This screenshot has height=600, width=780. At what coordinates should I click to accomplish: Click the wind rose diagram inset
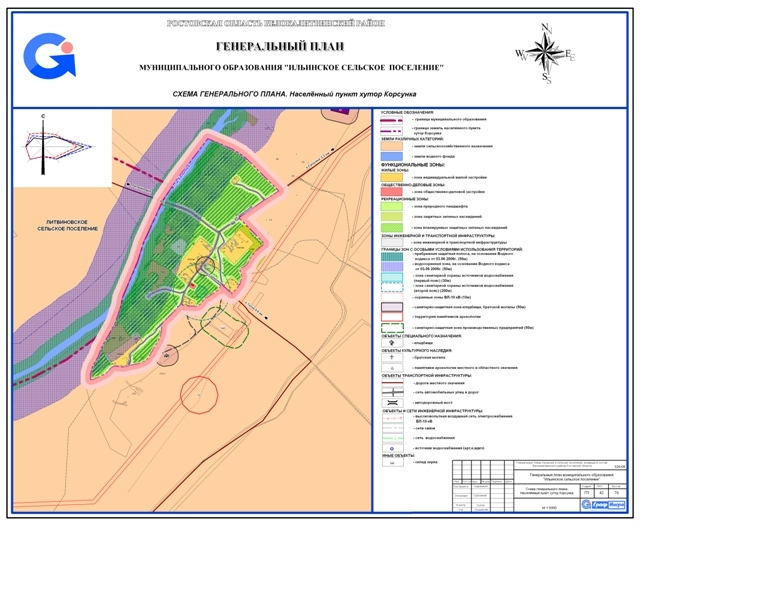click(x=60, y=146)
